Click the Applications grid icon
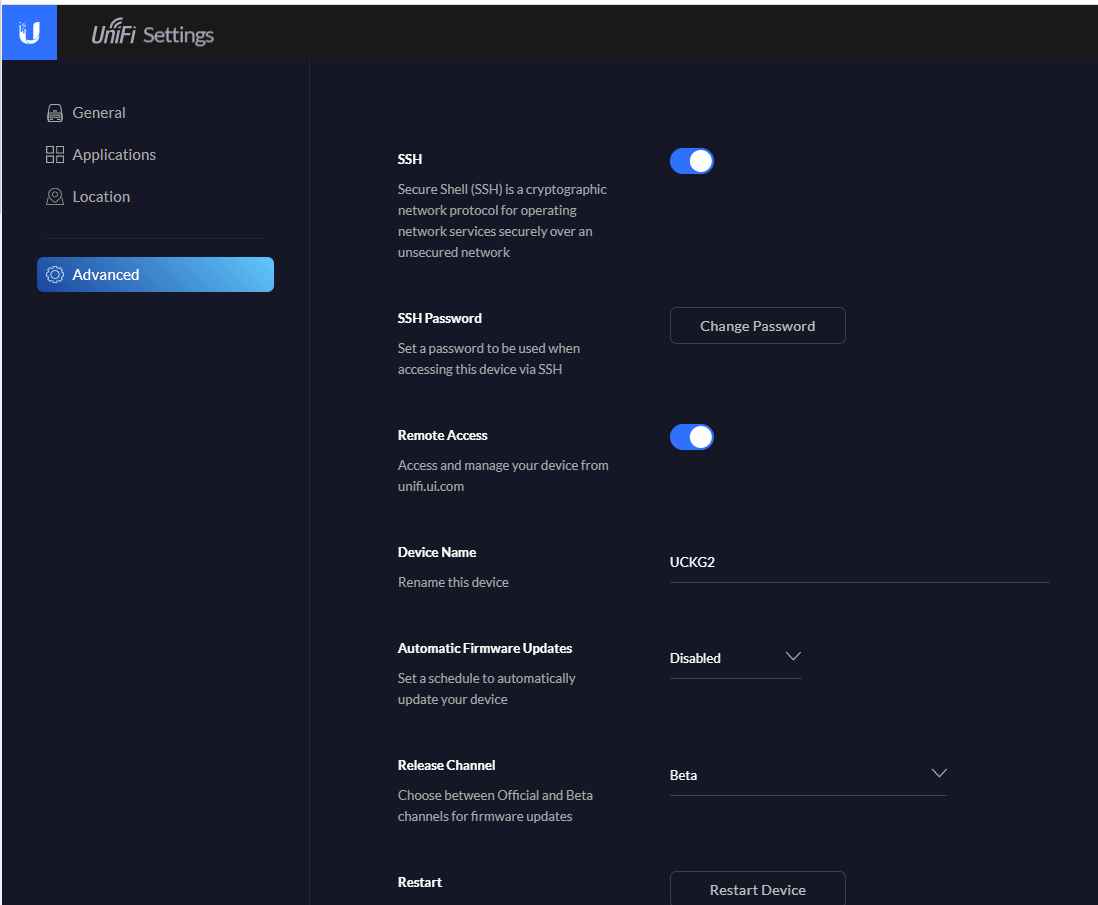The height and width of the screenshot is (905, 1098). click(55, 155)
